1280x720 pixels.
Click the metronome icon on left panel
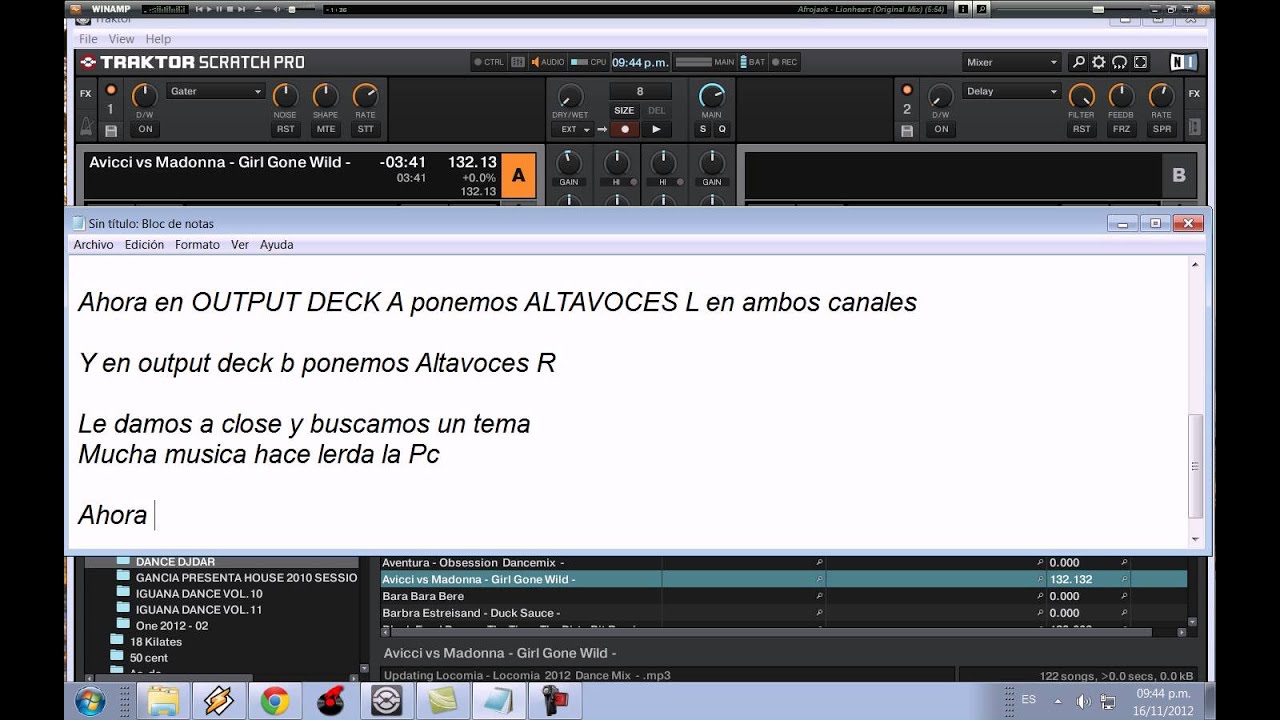87,127
